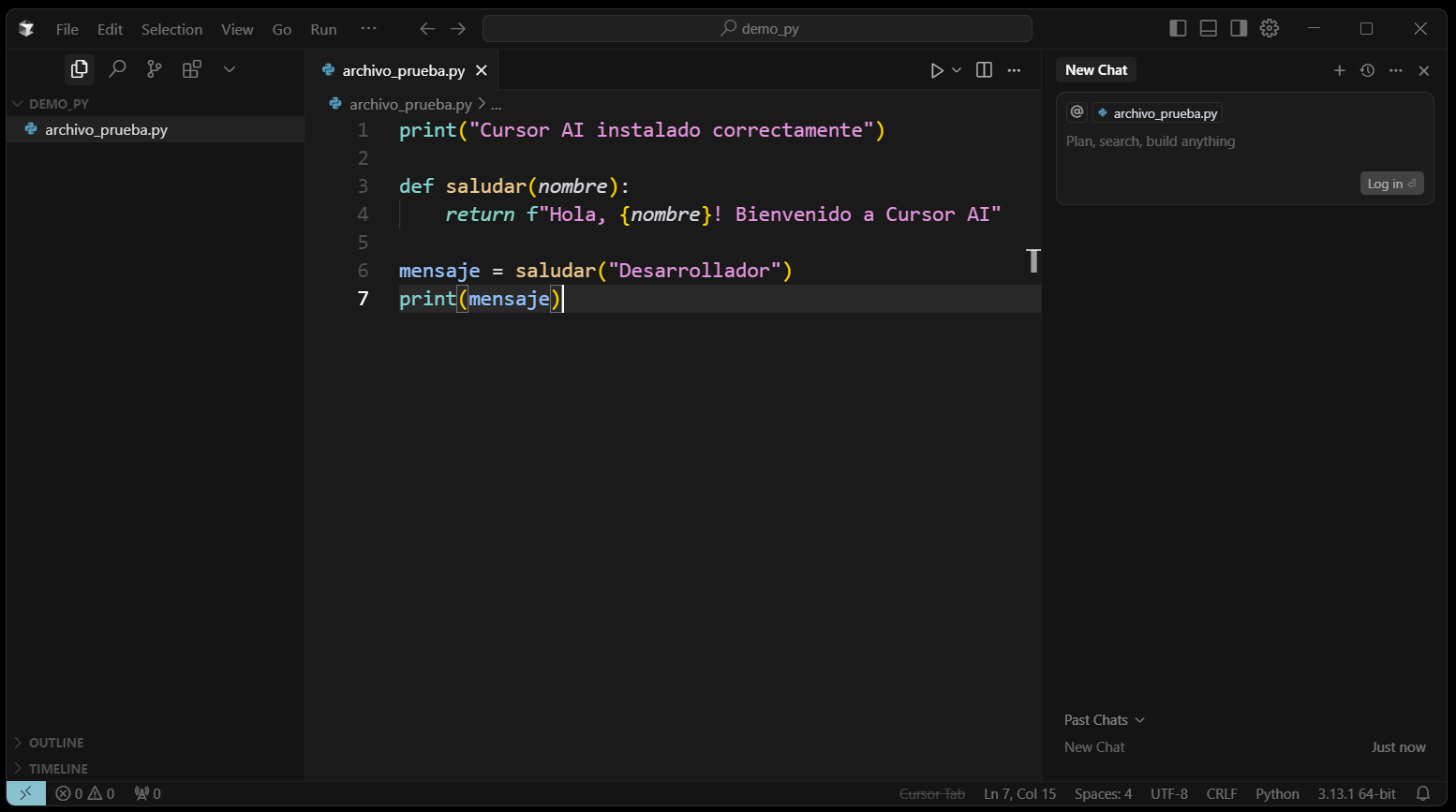Change the UTF-8 file encoding
Screen dimensions: 1456x812
pos(1169,794)
